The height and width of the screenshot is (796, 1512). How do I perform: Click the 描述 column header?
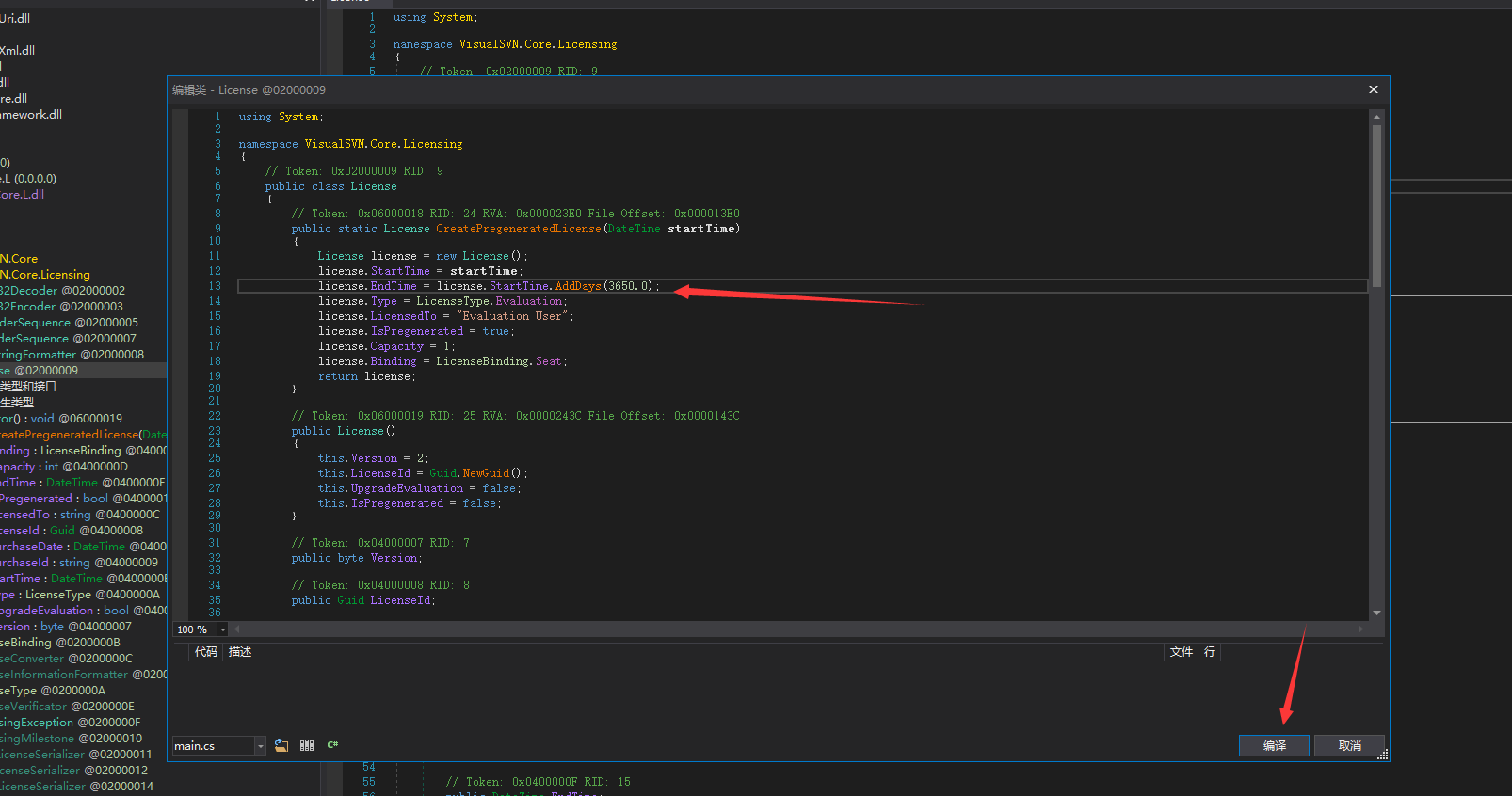[240, 652]
